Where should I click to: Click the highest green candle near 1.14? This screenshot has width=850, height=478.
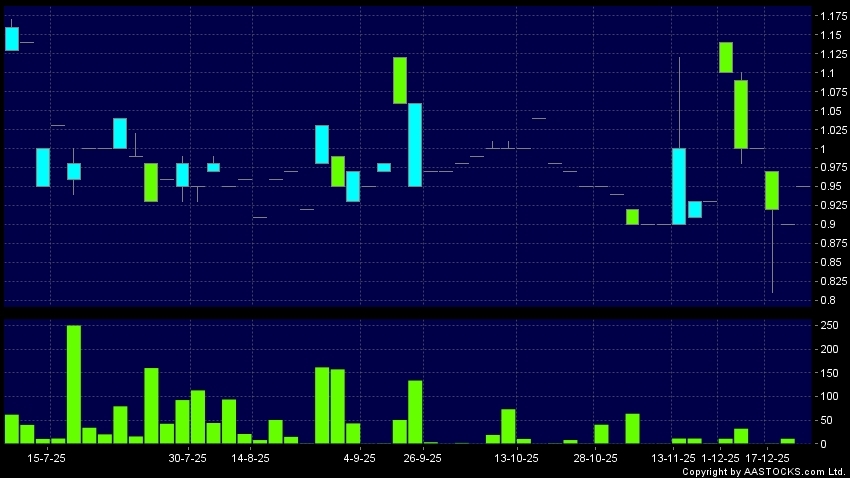[x=726, y=57]
